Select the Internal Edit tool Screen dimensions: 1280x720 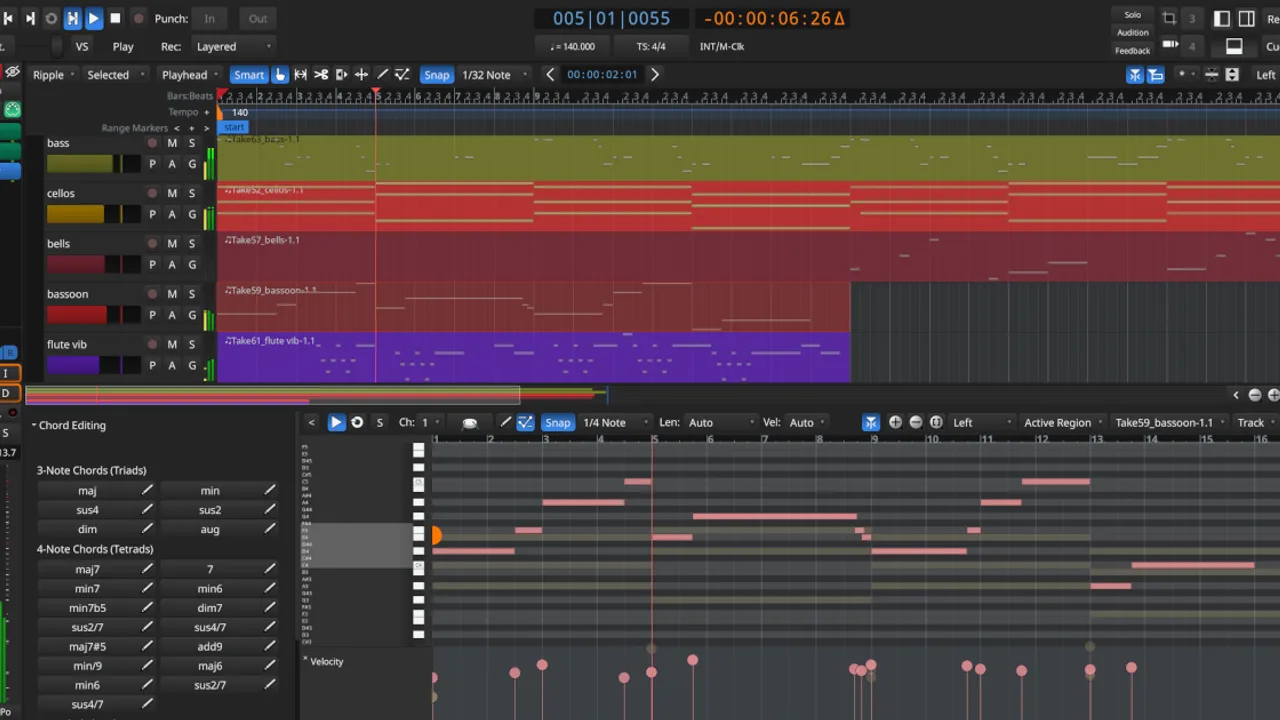[x=402, y=74]
